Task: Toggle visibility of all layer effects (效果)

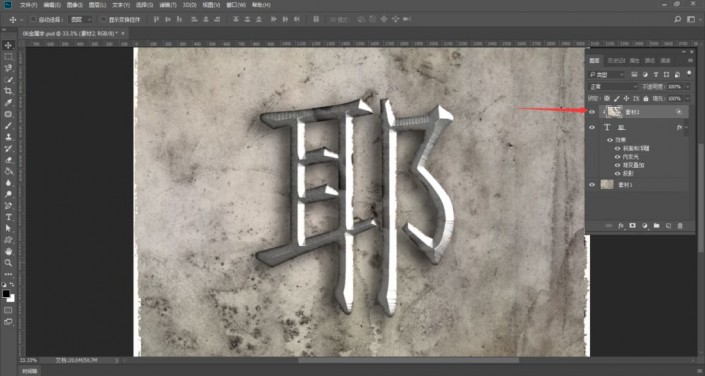Action: [x=610, y=140]
